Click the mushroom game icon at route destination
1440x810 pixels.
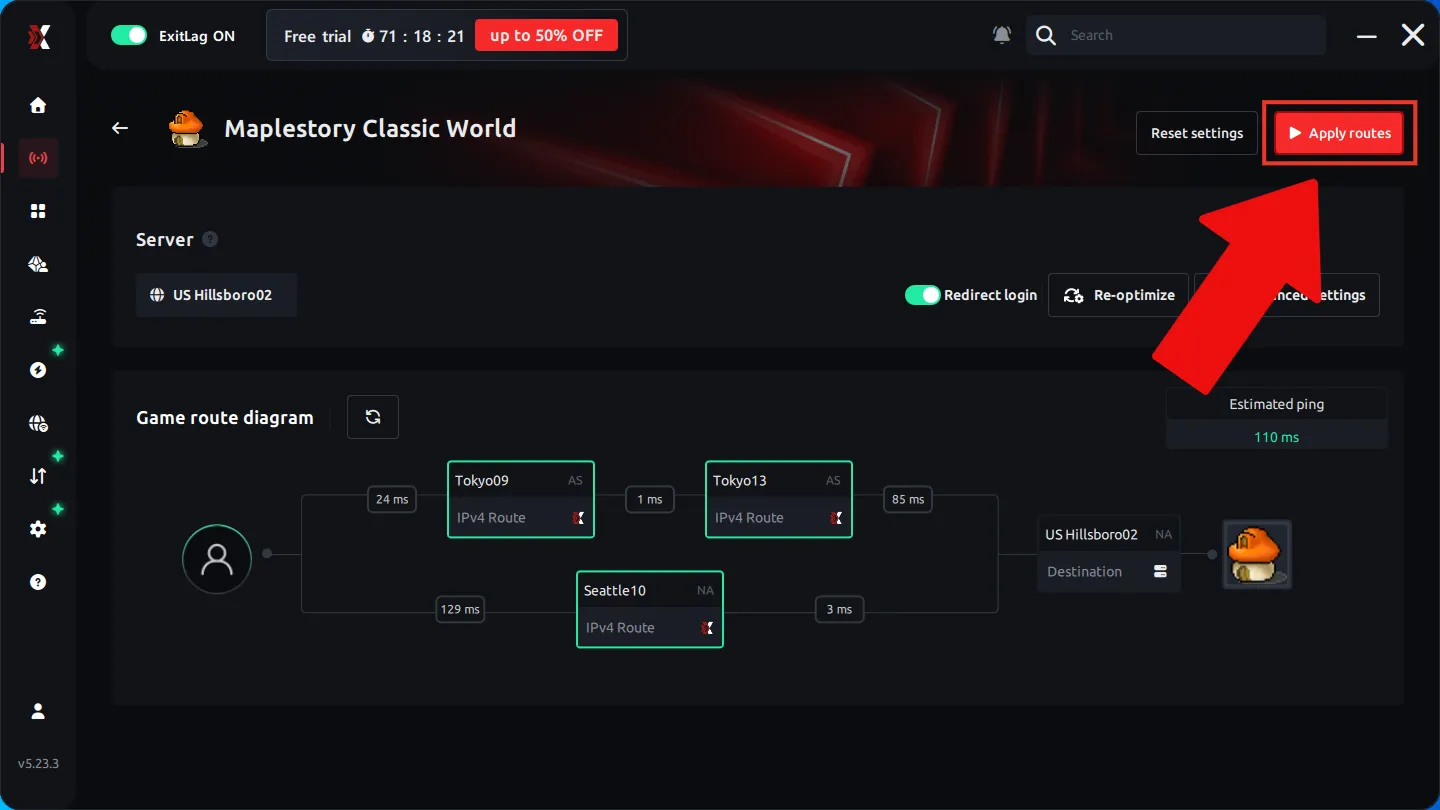click(x=1257, y=554)
